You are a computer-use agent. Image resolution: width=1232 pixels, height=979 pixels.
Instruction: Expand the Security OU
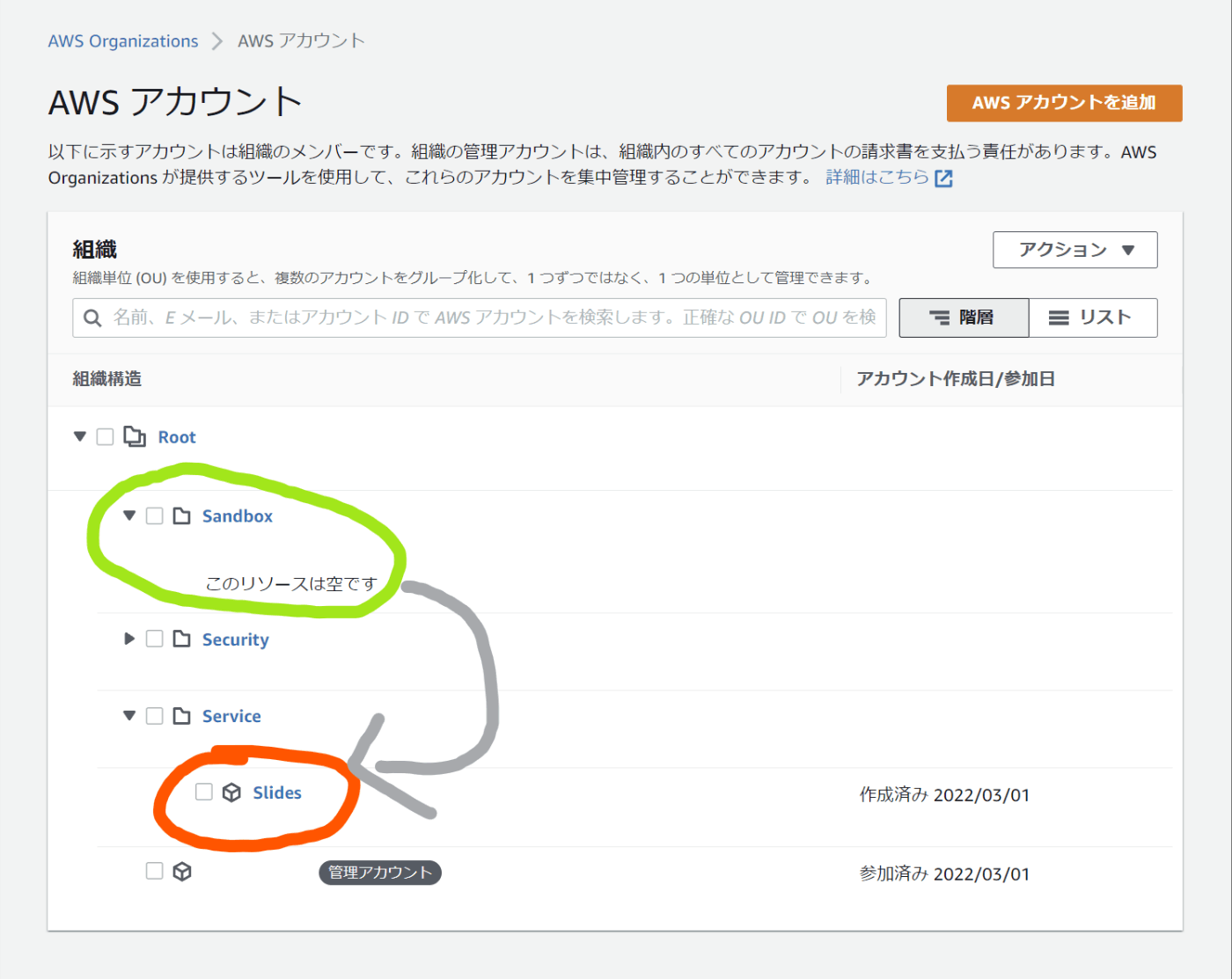(x=129, y=639)
